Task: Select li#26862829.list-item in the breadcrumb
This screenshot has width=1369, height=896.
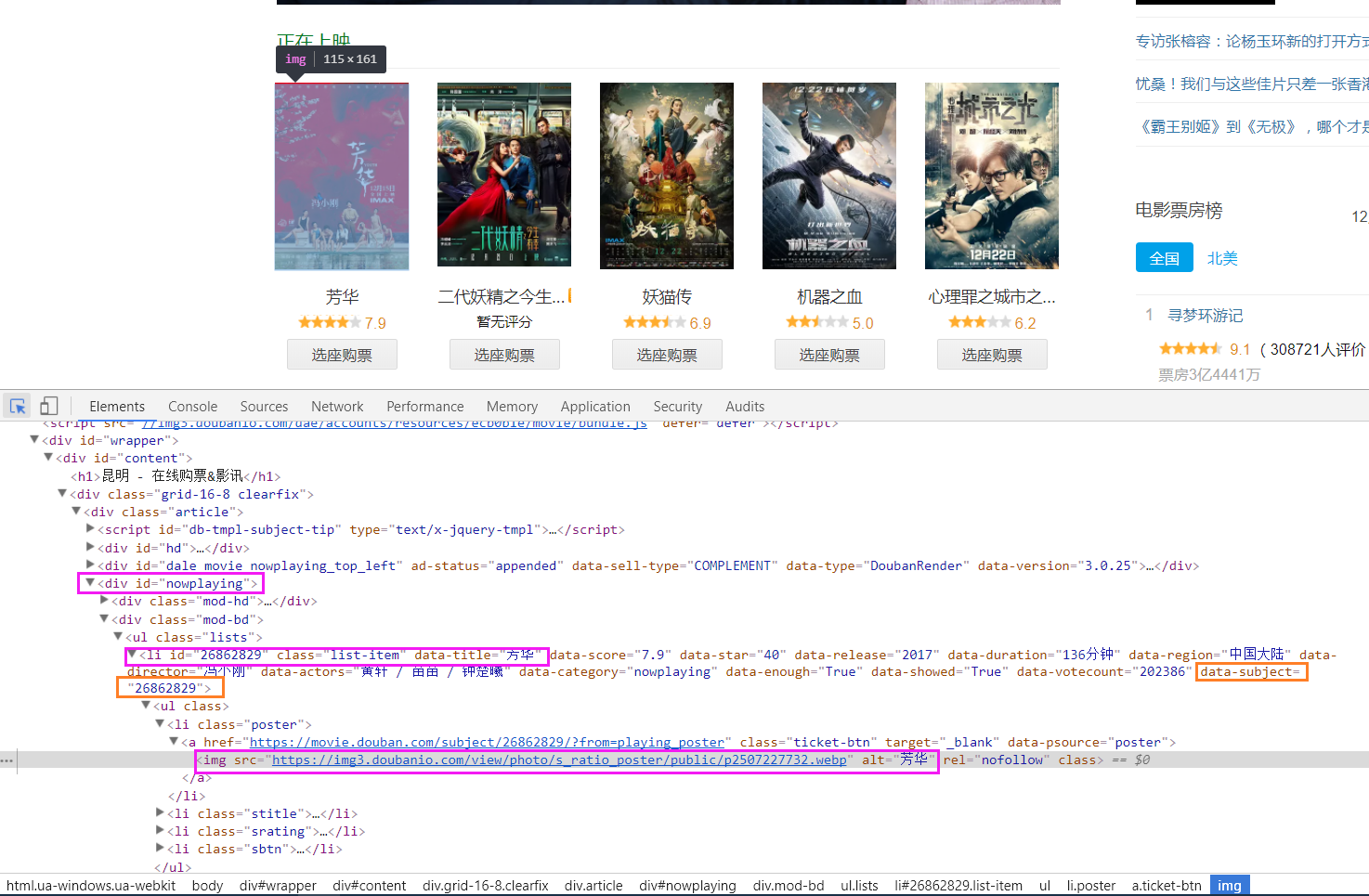Action: pos(958,886)
